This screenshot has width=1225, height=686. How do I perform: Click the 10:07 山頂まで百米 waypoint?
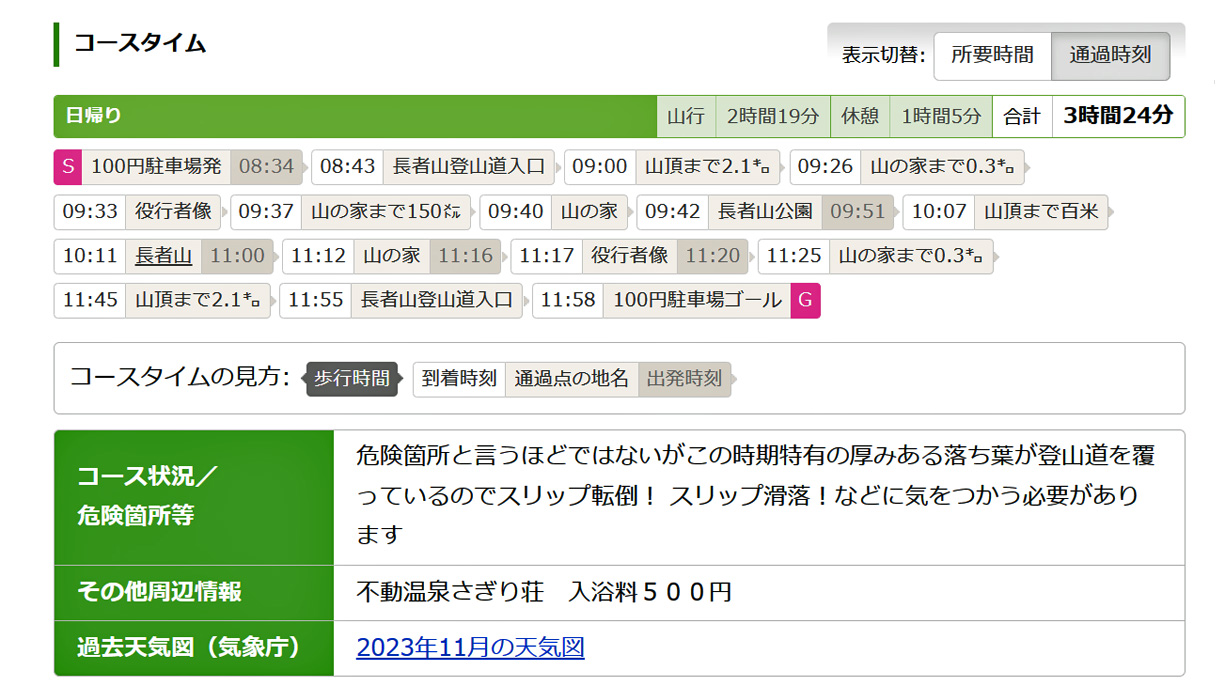click(1041, 211)
